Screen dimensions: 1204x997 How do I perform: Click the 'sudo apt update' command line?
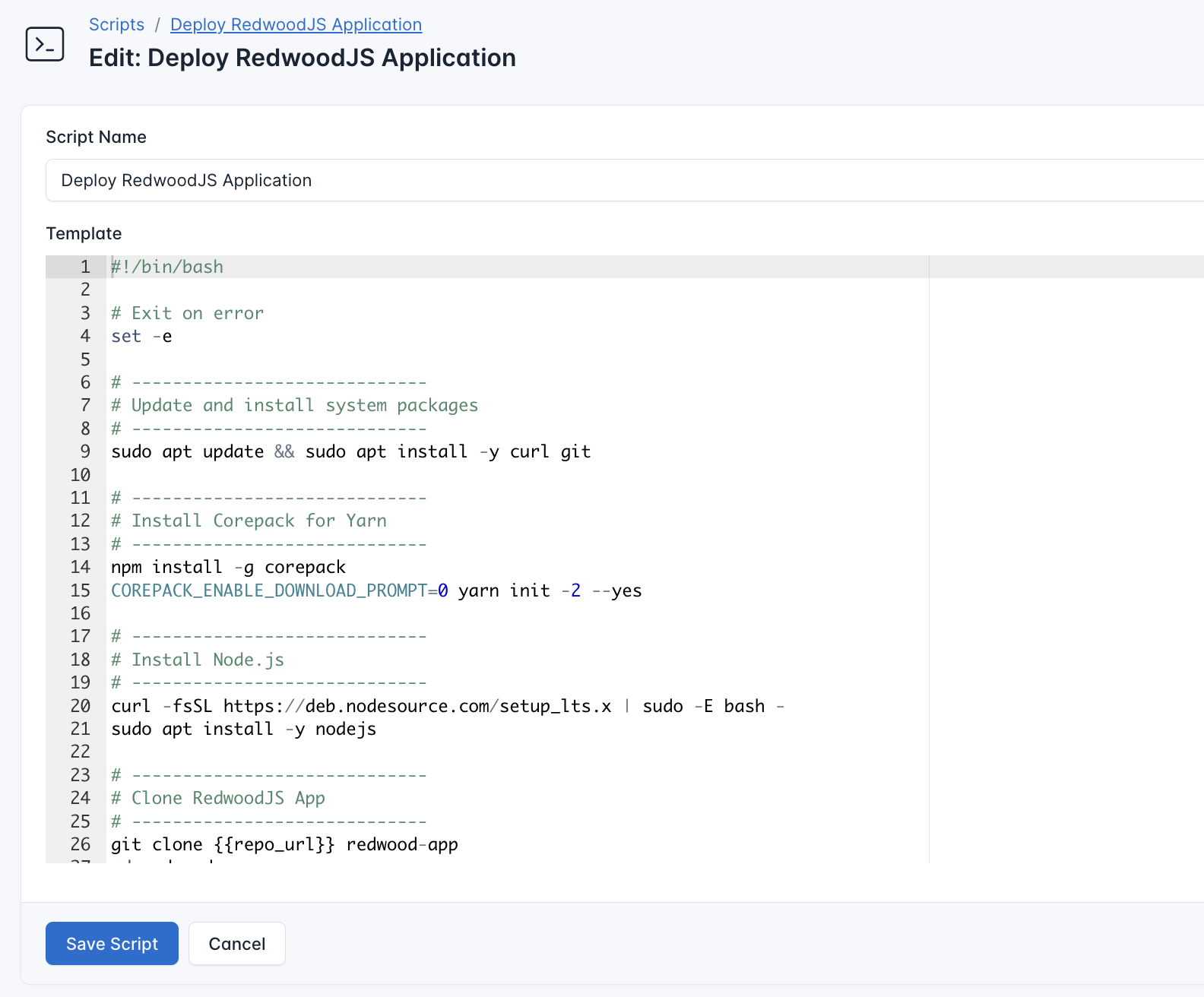point(350,451)
